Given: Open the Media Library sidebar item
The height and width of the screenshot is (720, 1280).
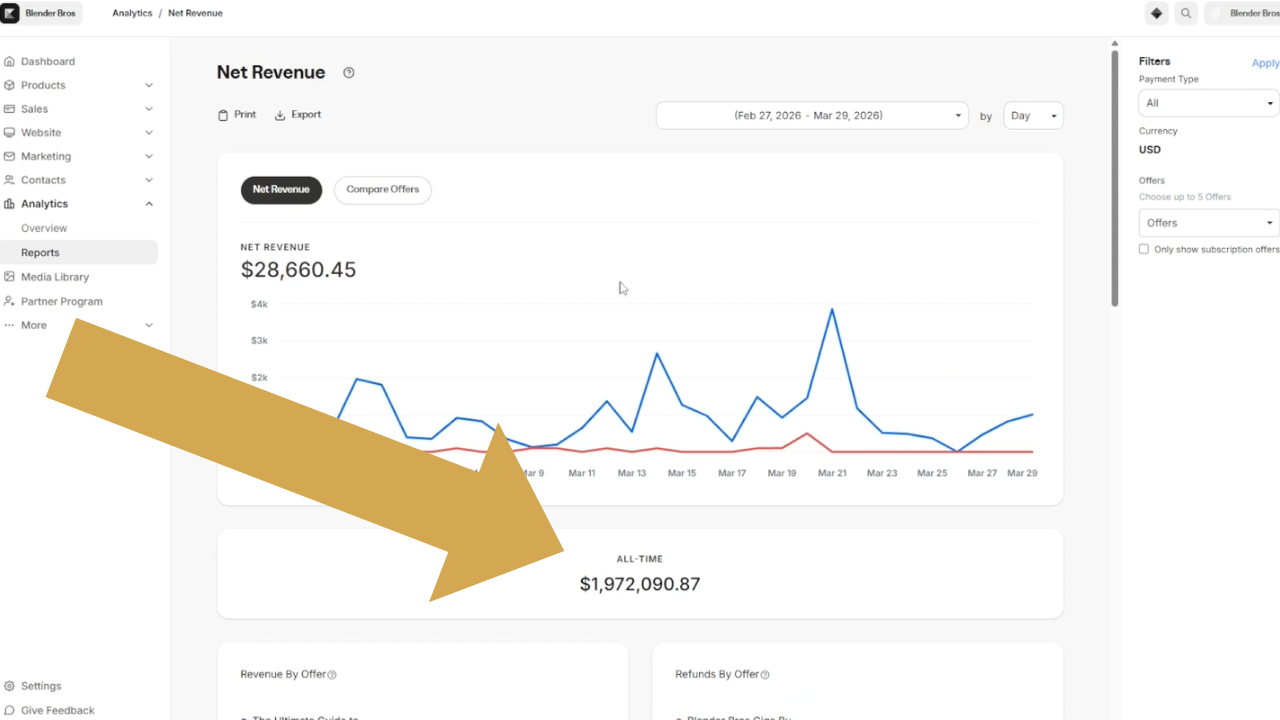Looking at the screenshot, I should tap(55, 277).
